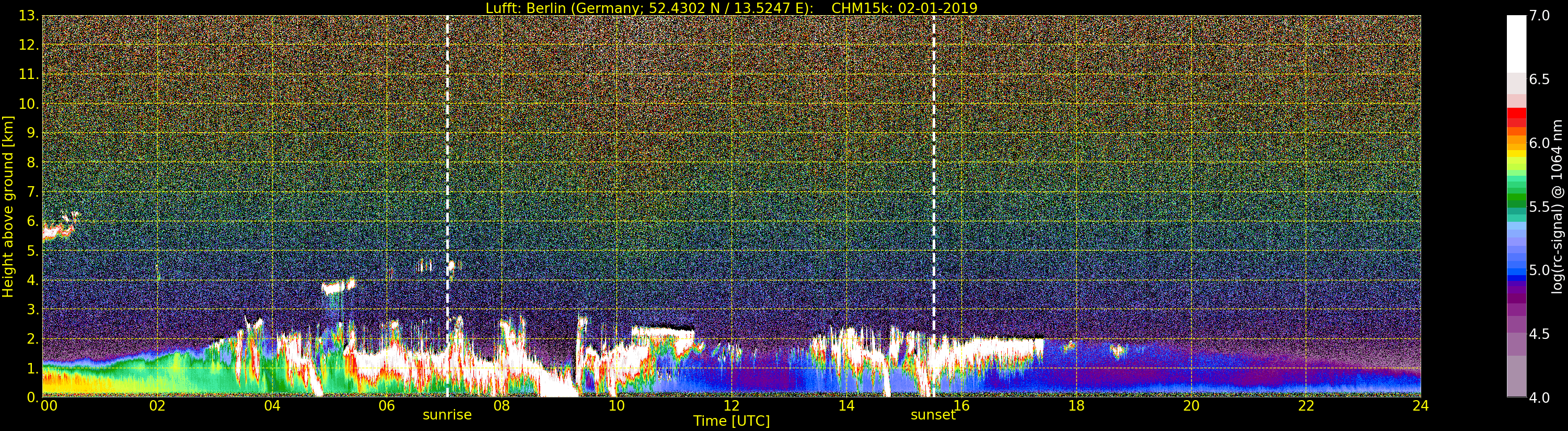Click the "sunrise" label below the time axis
Image resolution: width=1568 pixels, height=431 pixels.
pyautogui.click(x=447, y=415)
